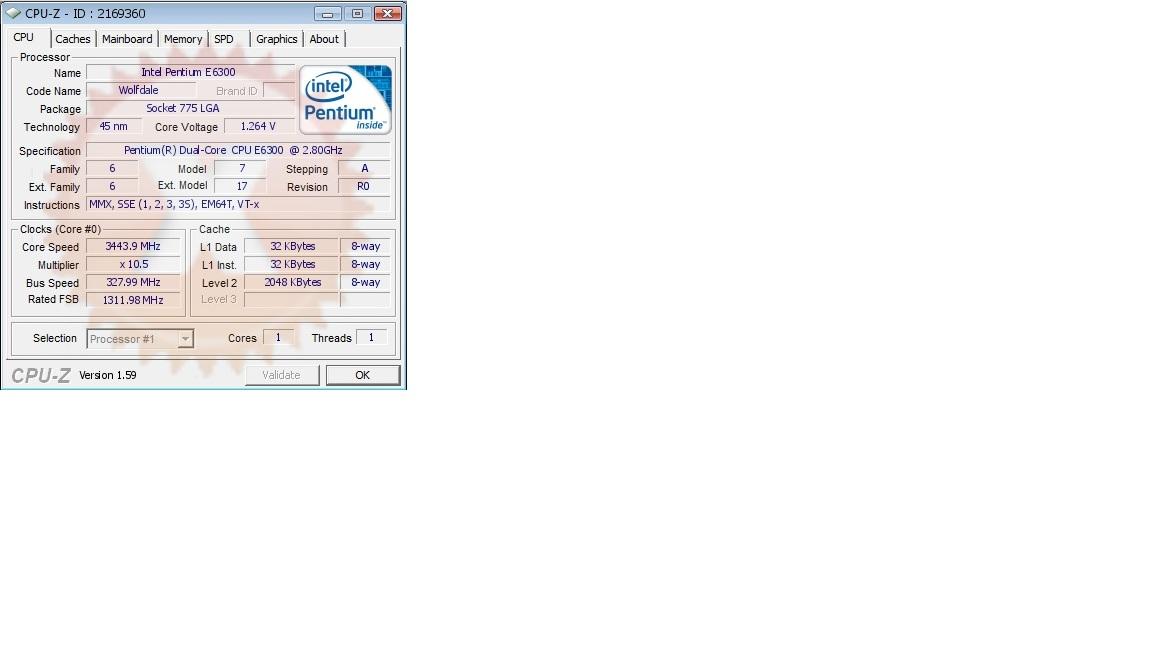Screen dimensions: 1152x648
Task: Click the 'Version 1.59' text
Action: pyautogui.click(x=108, y=375)
